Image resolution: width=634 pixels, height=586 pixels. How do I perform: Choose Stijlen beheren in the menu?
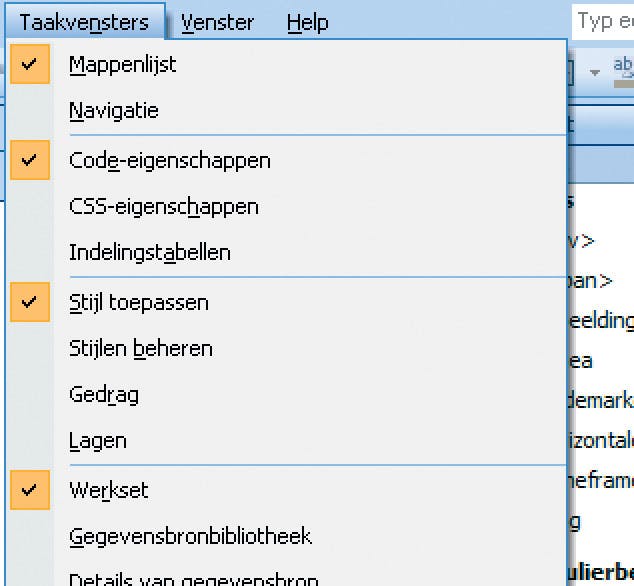[x=140, y=349]
